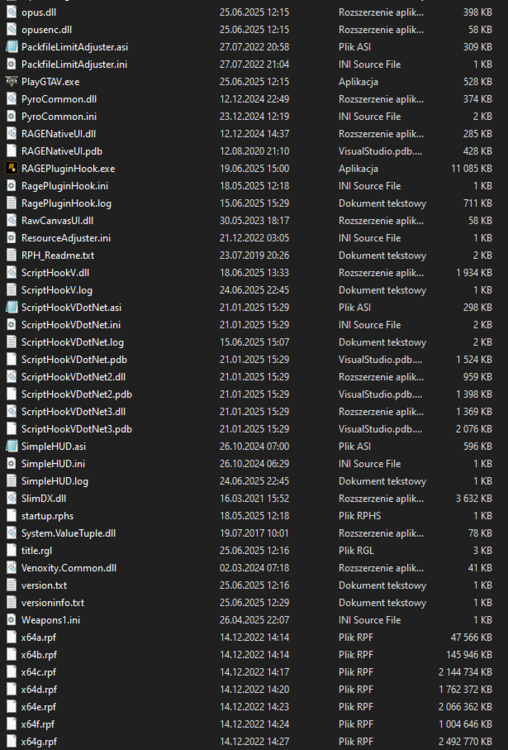Select file name x64d.rpf

(39, 689)
